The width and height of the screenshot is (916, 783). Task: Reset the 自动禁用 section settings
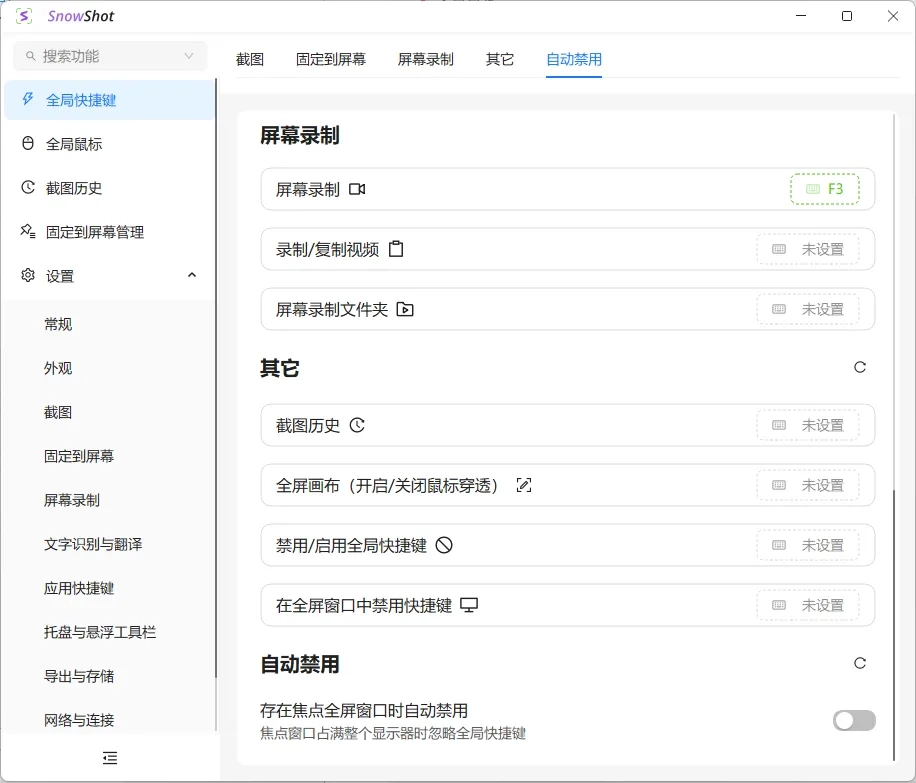click(x=860, y=663)
